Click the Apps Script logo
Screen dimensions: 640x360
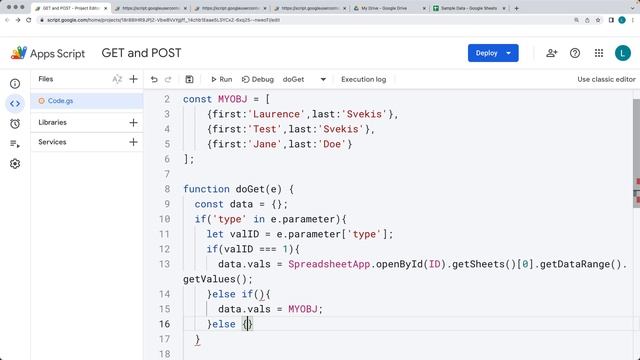(48, 53)
